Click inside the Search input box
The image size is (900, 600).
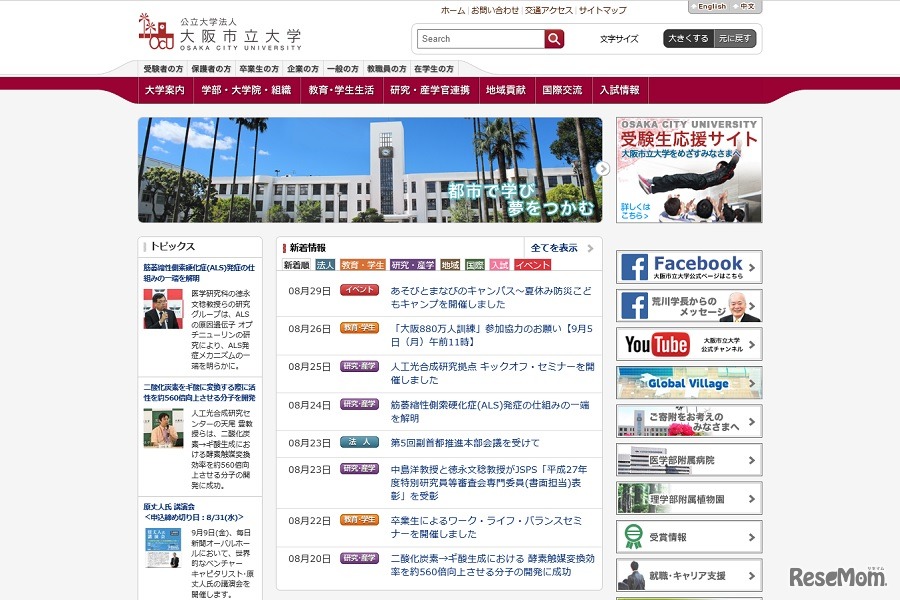[x=480, y=38]
